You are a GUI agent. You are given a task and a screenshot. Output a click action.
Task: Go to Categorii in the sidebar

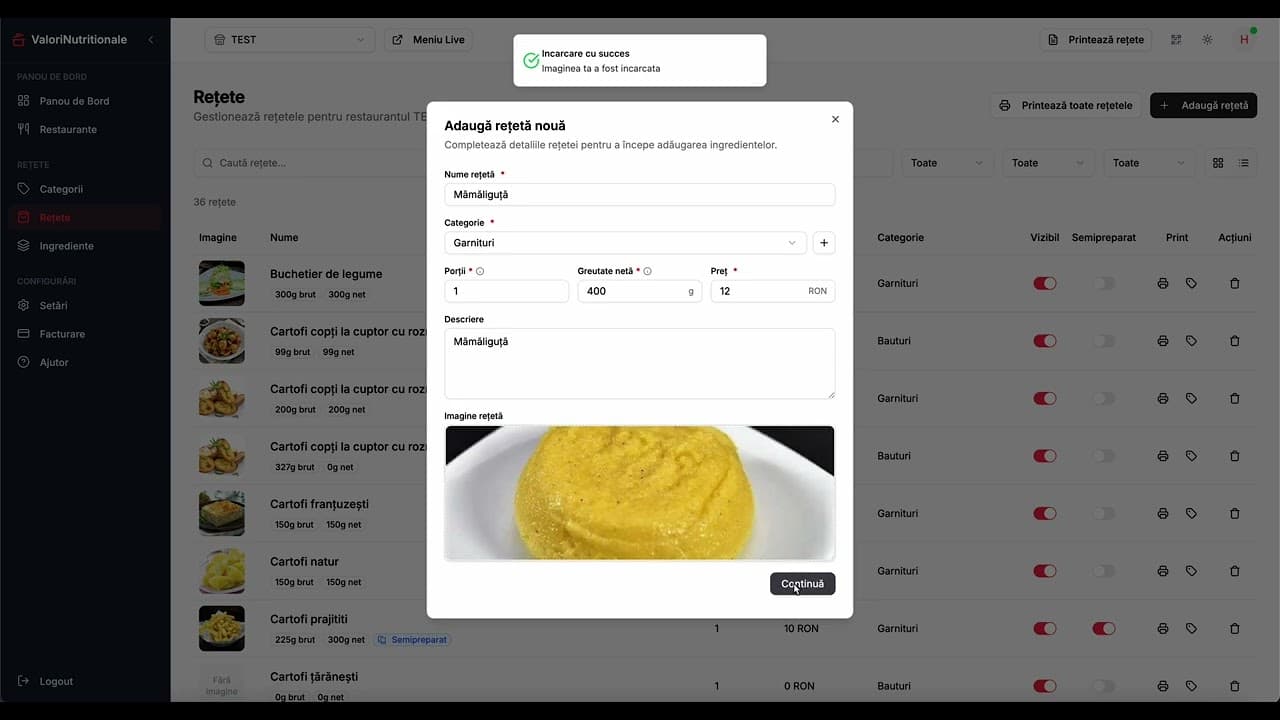(61, 189)
